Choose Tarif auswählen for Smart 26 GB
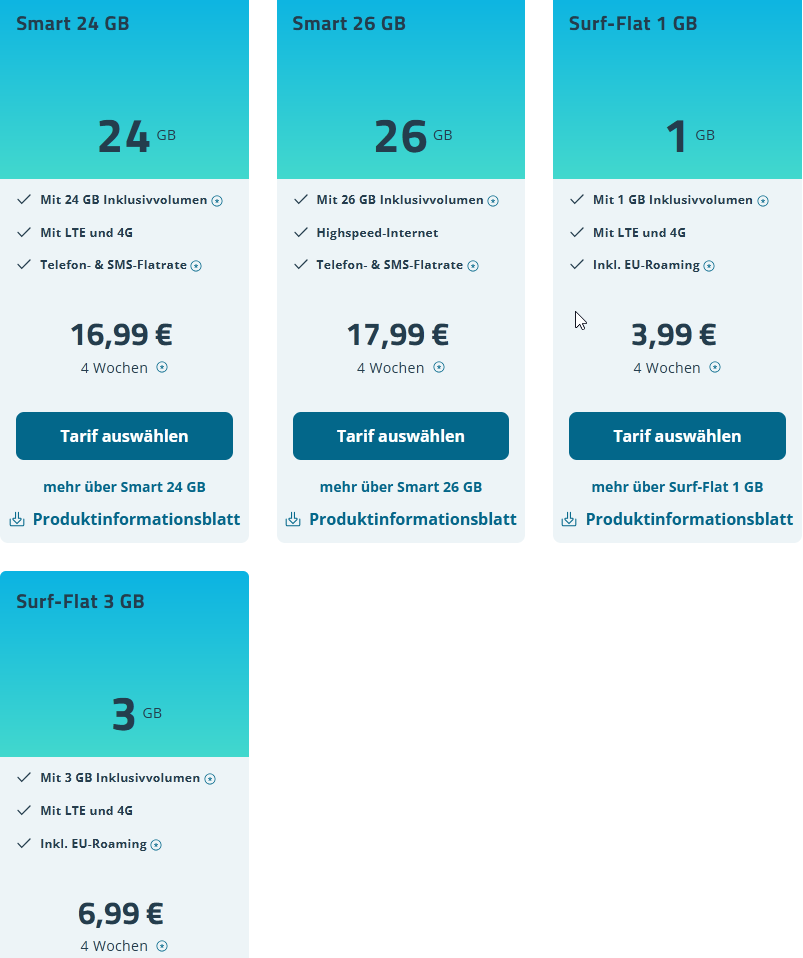Image resolution: width=803 pixels, height=958 pixels. coord(401,436)
